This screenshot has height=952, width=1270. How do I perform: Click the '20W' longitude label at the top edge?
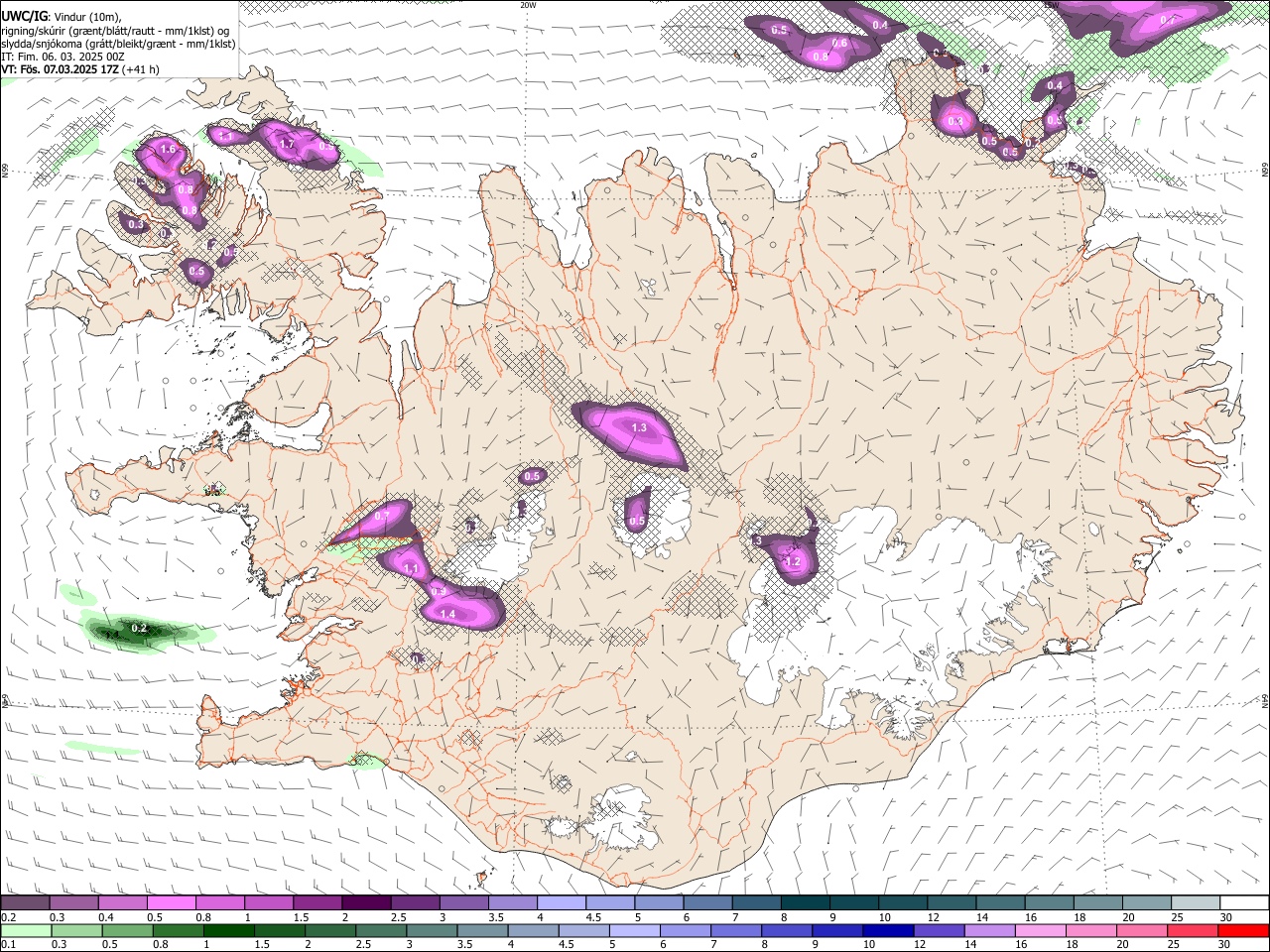tap(528, 4)
